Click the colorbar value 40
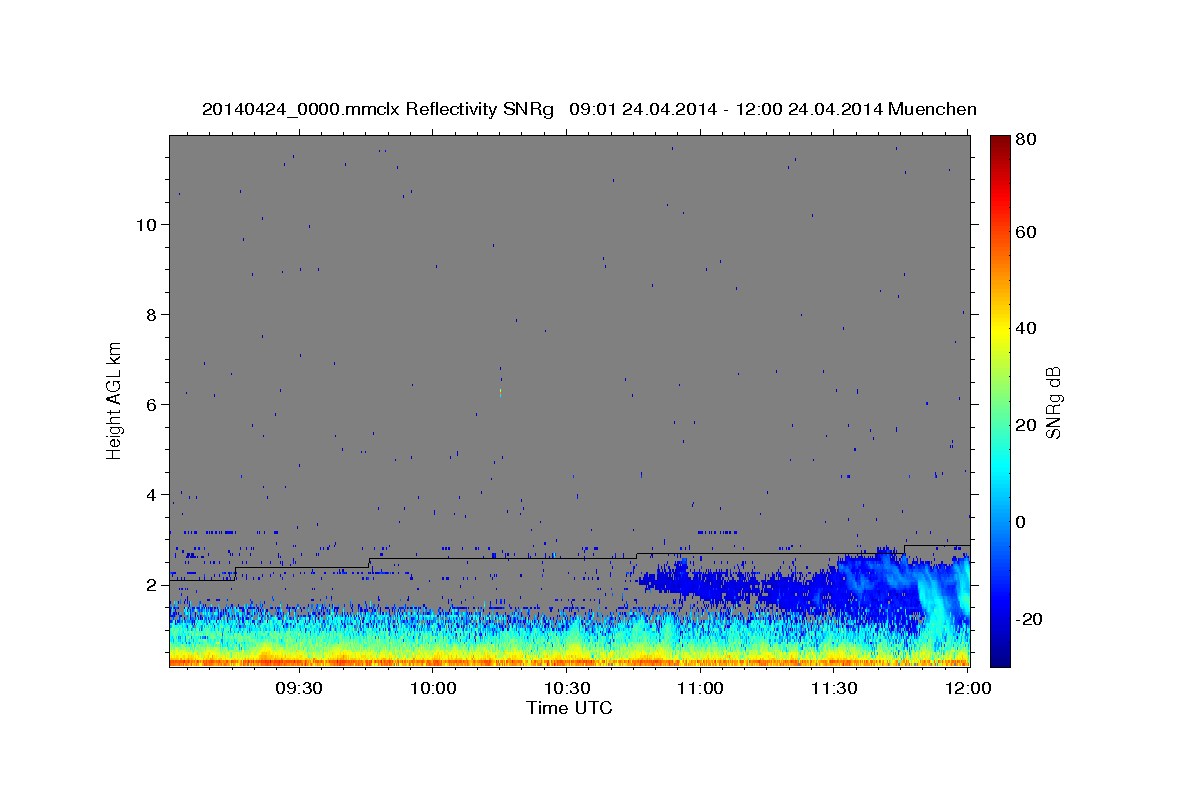This screenshot has height=800, width=1200. click(1025, 329)
